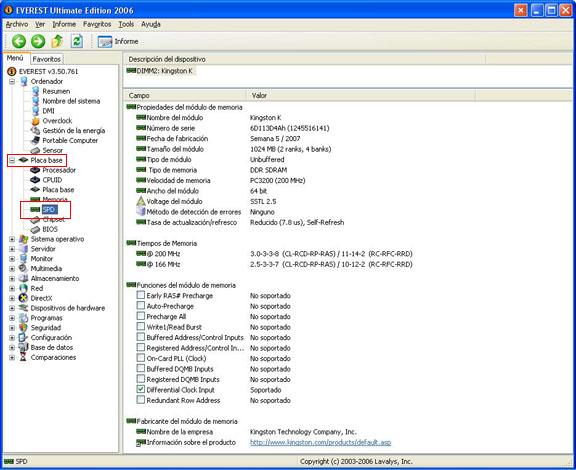The width and height of the screenshot is (576, 470).
Task: Expand the Sistema operativo node
Action: (12, 239)
